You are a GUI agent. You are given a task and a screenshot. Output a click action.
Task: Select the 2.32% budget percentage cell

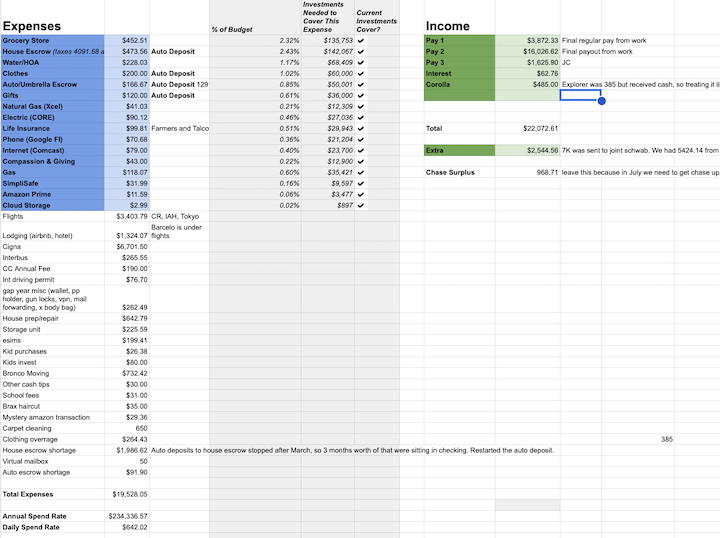tap(255, 40)
